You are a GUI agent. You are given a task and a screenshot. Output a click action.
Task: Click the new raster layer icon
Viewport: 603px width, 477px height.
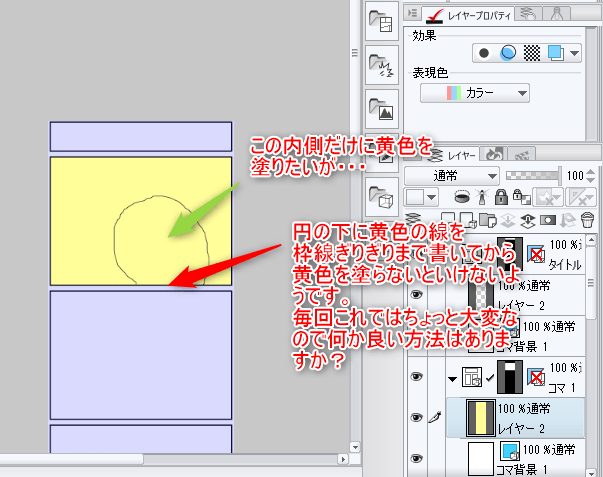coord(448,221)
